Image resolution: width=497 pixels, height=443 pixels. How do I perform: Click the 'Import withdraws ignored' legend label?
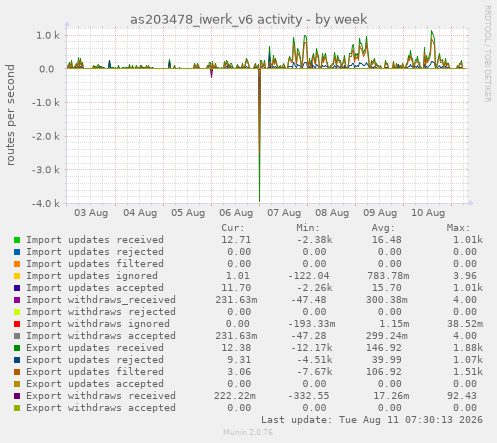98,324
